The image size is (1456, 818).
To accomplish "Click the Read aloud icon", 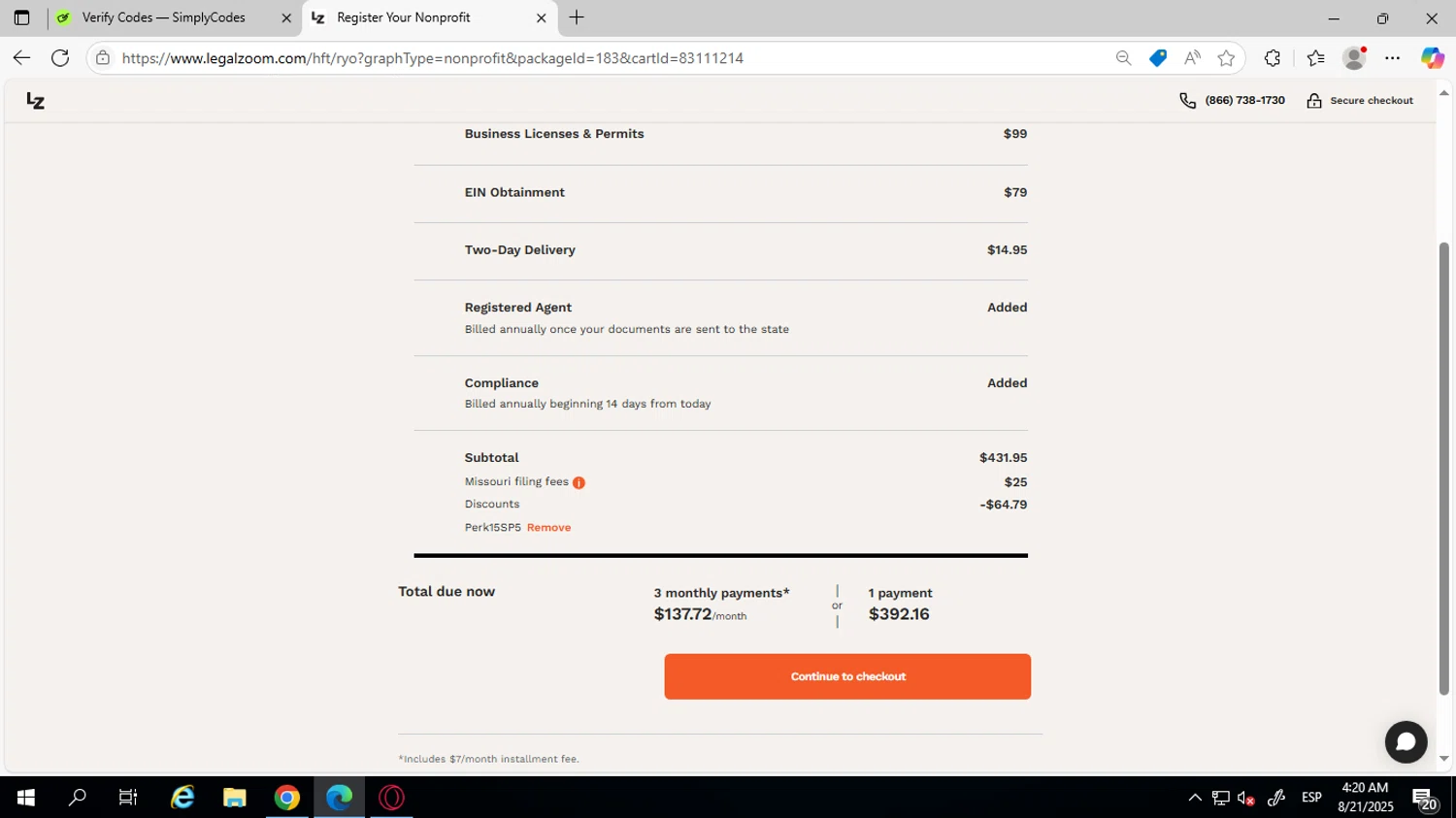I will 1192,58.
